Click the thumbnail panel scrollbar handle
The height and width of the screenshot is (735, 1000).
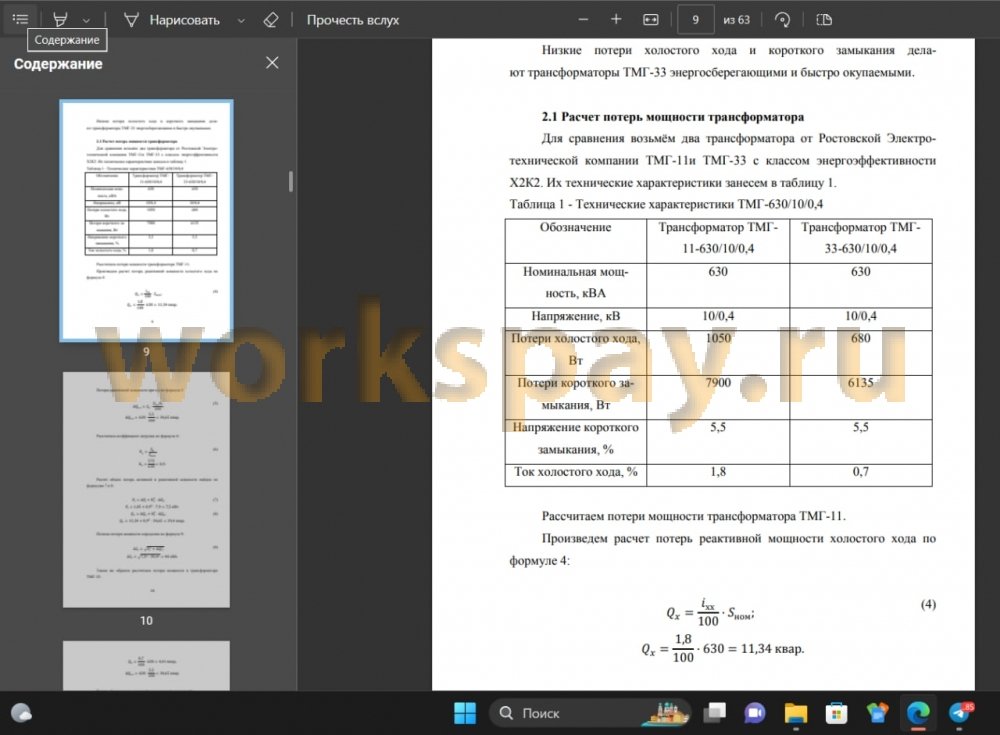[x=291, y=181]
